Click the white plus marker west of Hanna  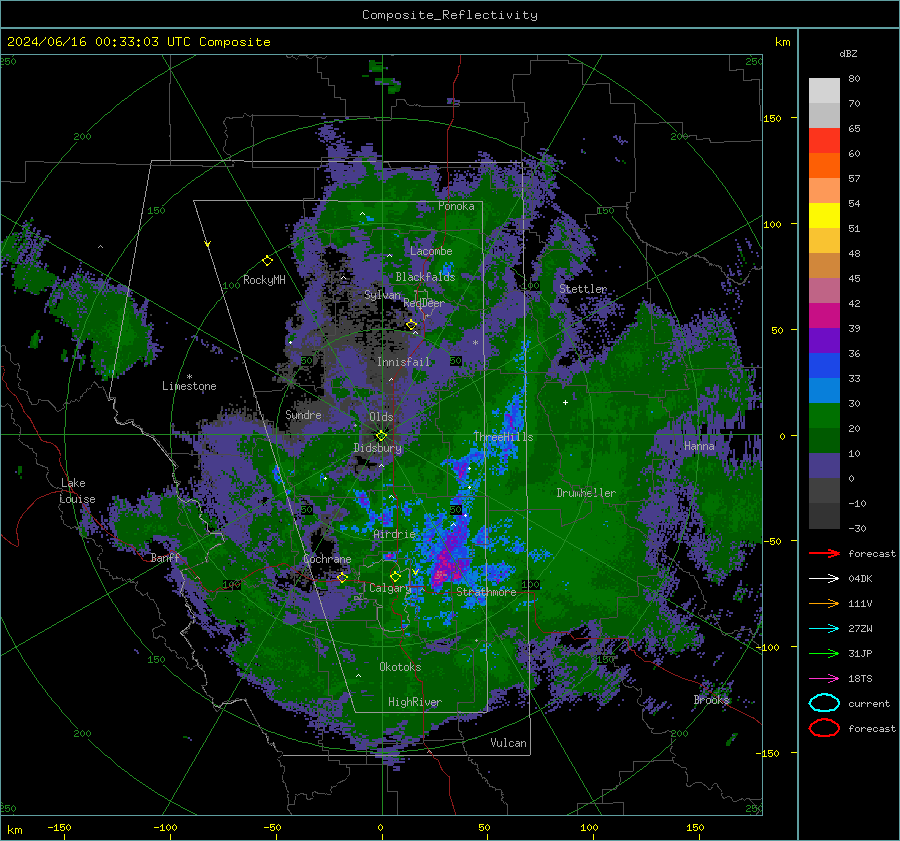pyautogui.click(x=565, y=402)
